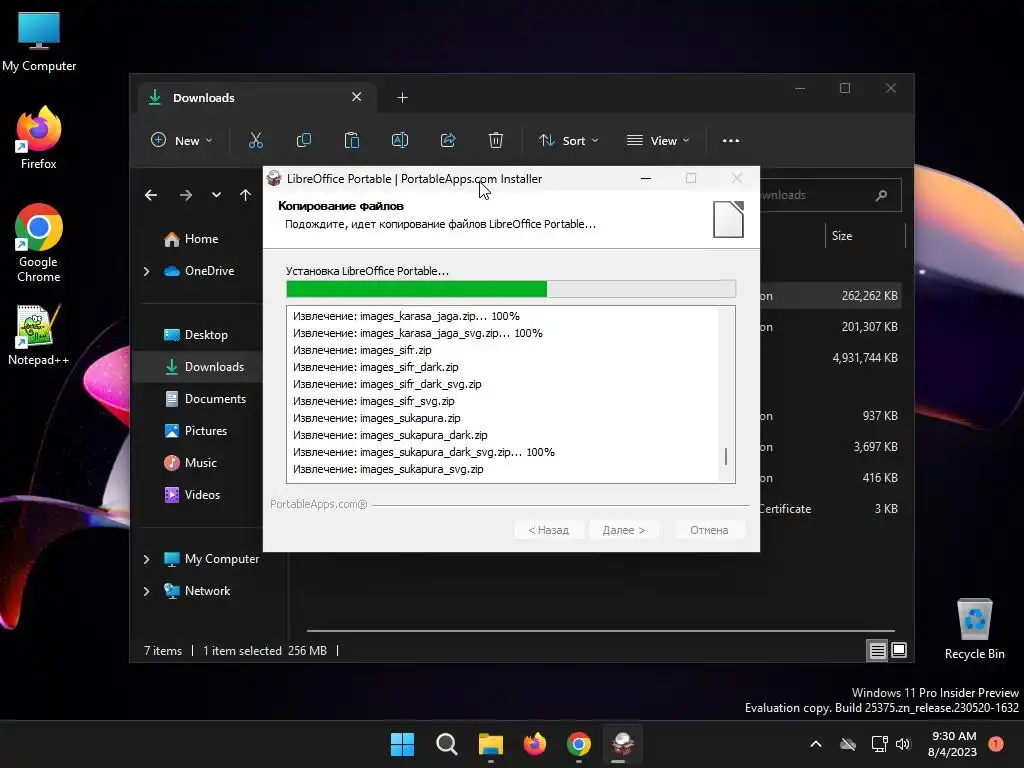Open the Firefox desktop shortcut
The width and height of the screenshot is (1024, 768).
(39, 138)
